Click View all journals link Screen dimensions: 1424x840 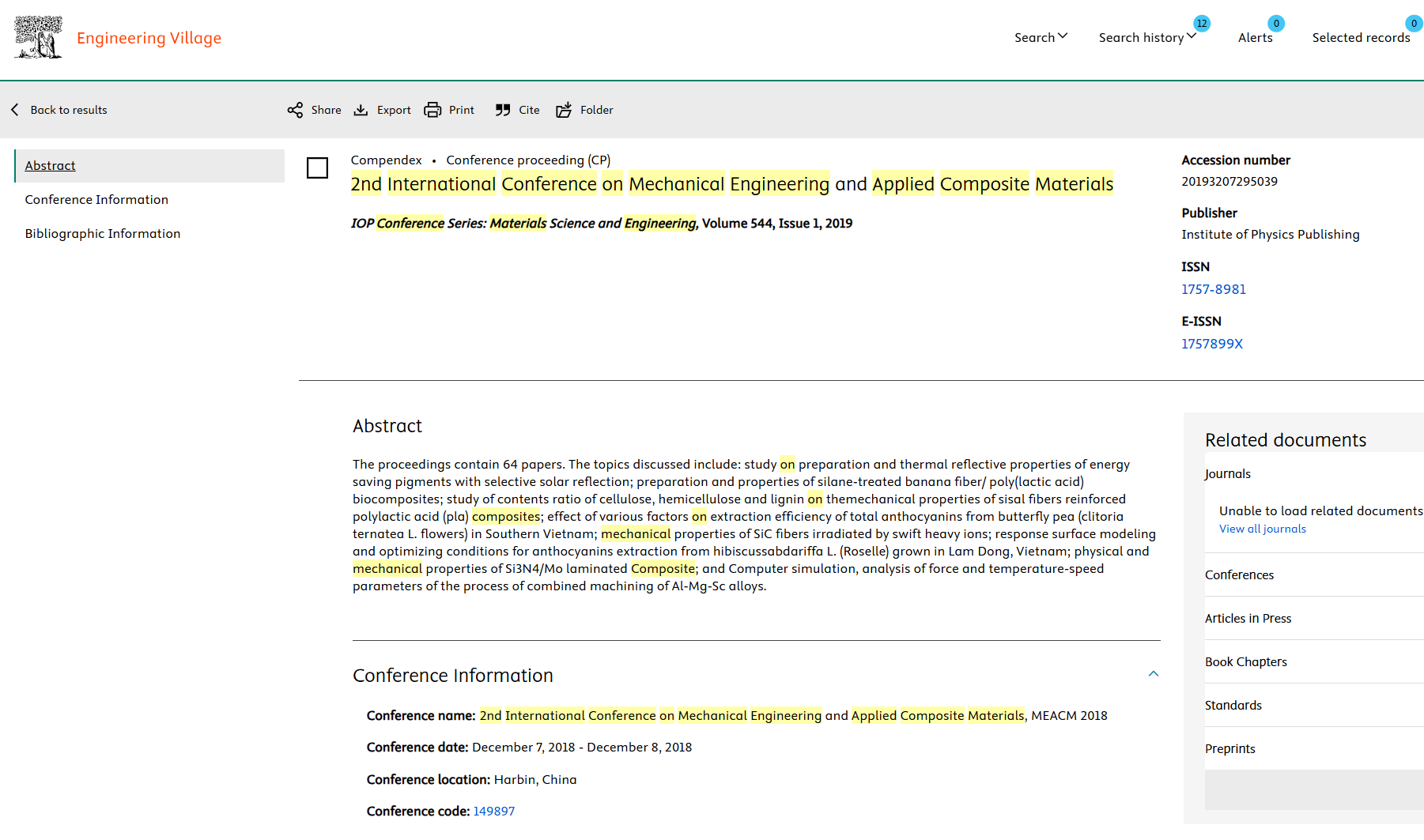1262,529
